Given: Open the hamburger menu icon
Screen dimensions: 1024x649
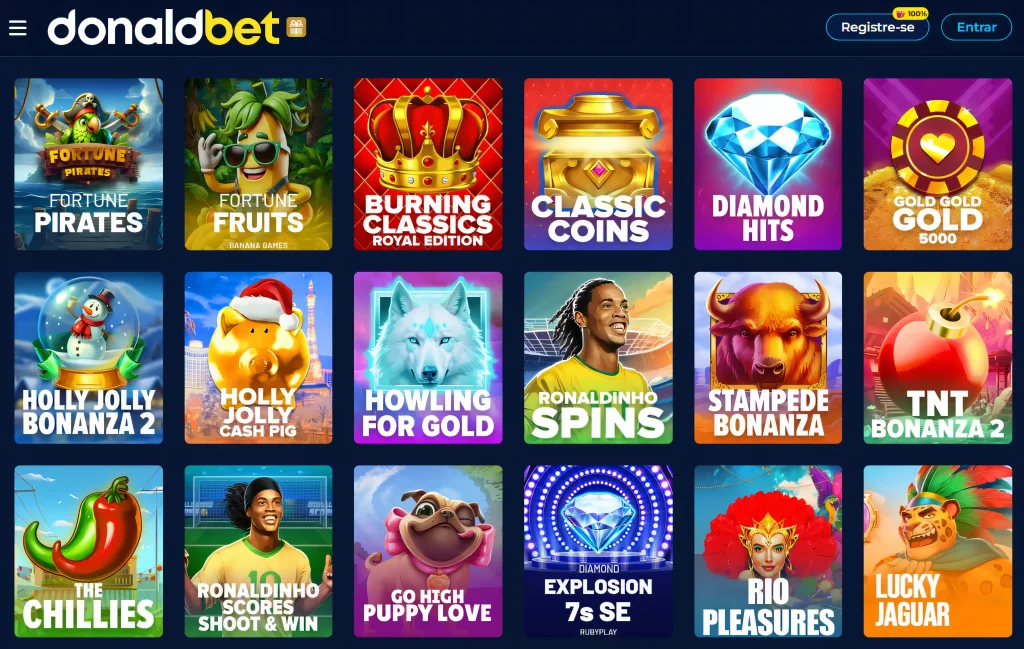Looking at the screenshot, I should pos(18,27).
